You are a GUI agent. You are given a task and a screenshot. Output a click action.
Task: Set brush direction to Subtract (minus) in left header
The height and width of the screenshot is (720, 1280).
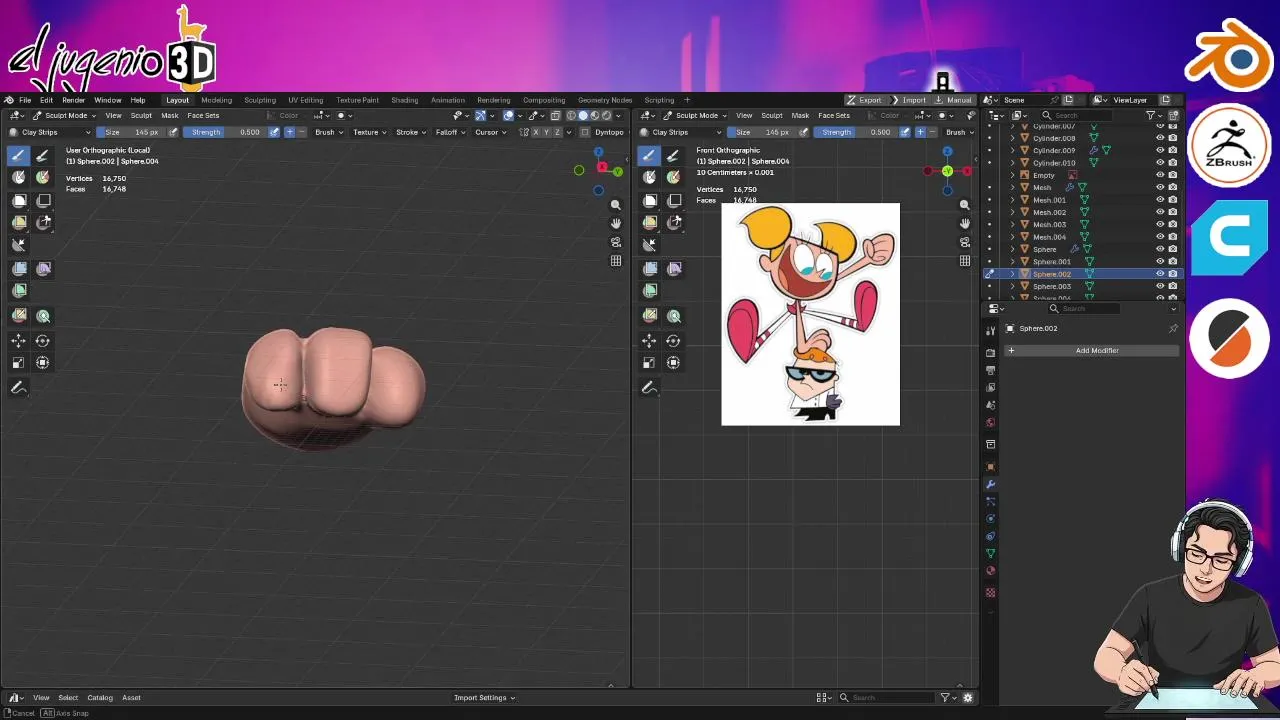pos(302,132)
